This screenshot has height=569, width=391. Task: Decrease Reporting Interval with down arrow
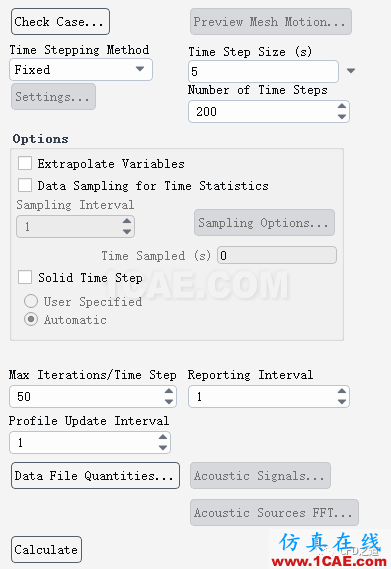(342, 401)
